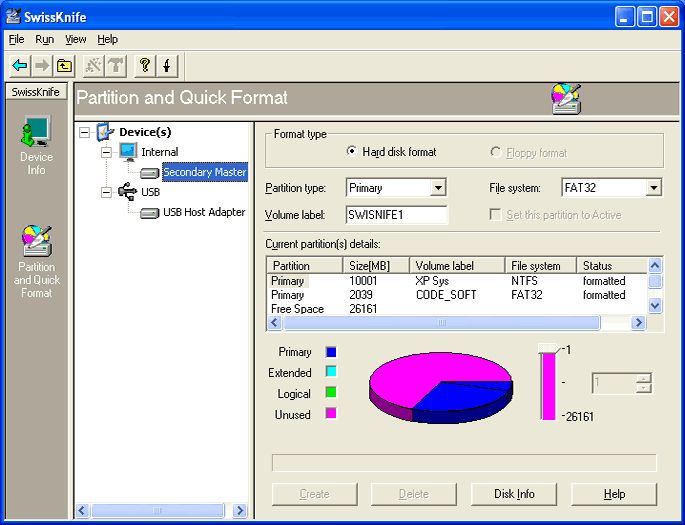The width and height of the screenshot is (685, 525).
Task: Click the Status column header
Action: click(x=612, y=266)
